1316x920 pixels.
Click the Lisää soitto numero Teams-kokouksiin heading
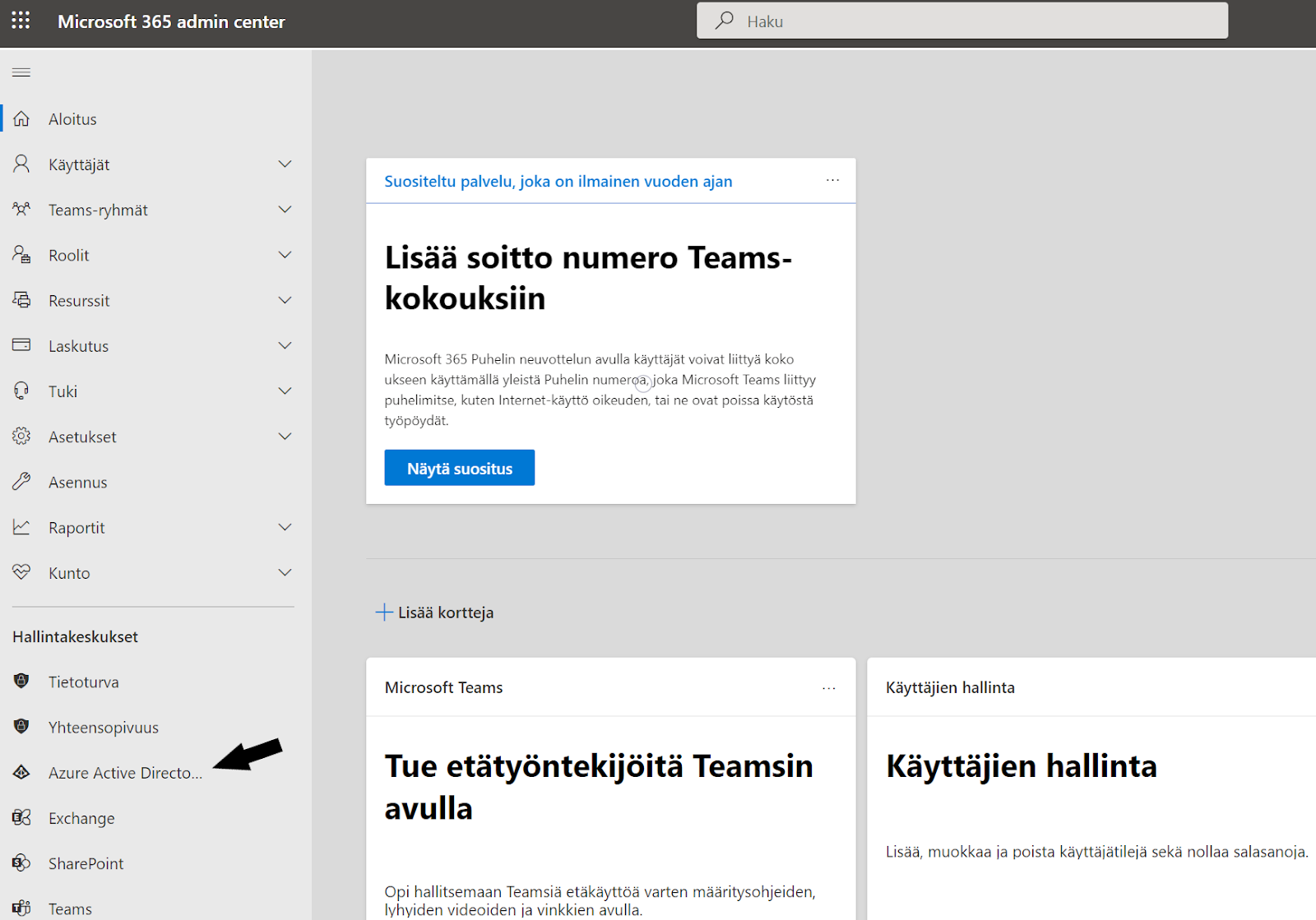(588, 278)
